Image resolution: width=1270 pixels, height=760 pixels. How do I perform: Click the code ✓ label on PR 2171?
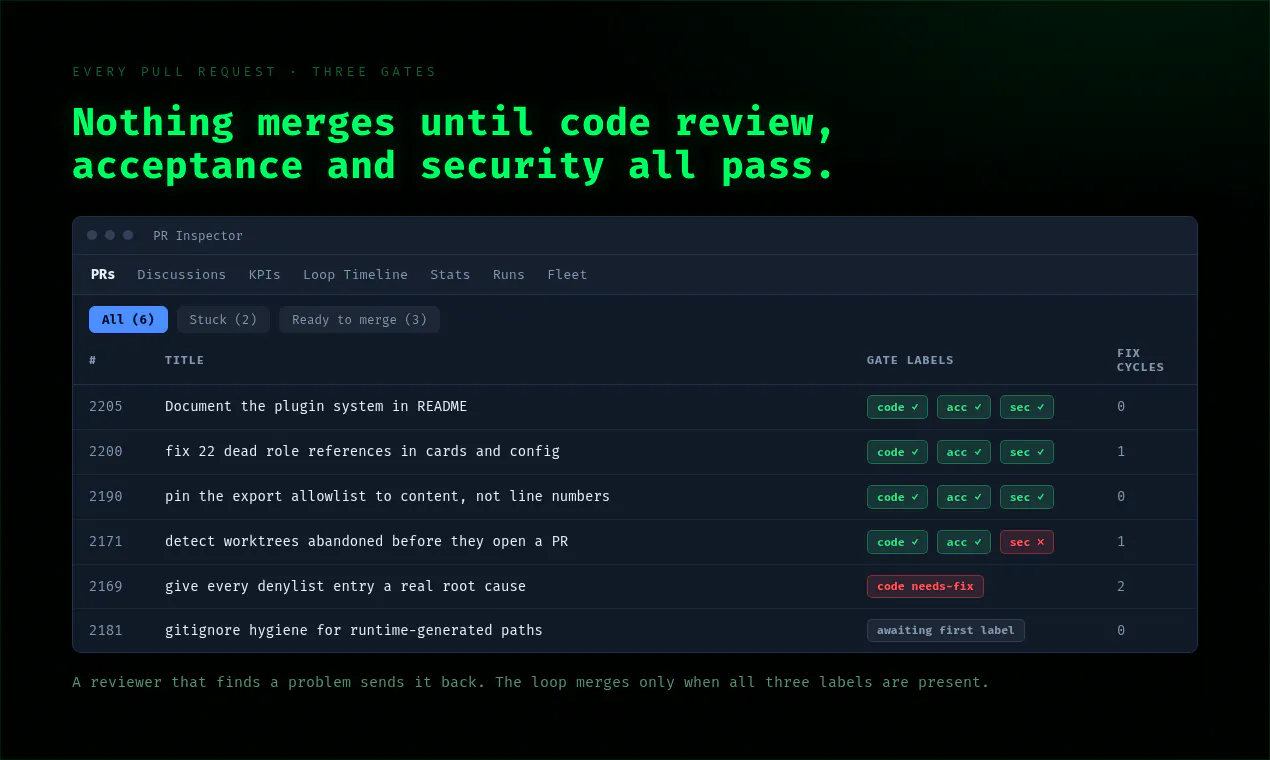tap(897, 542)
